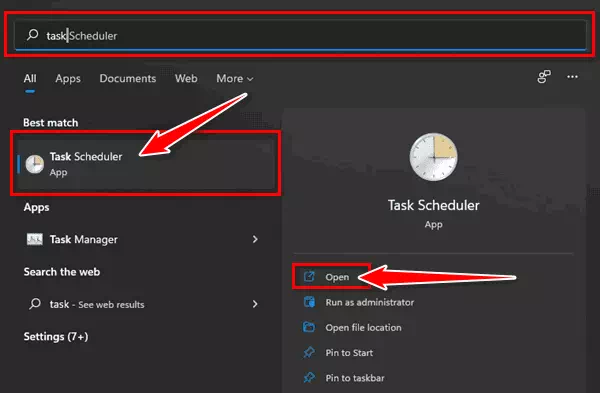This screenshot has width=600, height=393.
Task: Click the large Task Scheduler clock icon in preview
Action: 434,157
